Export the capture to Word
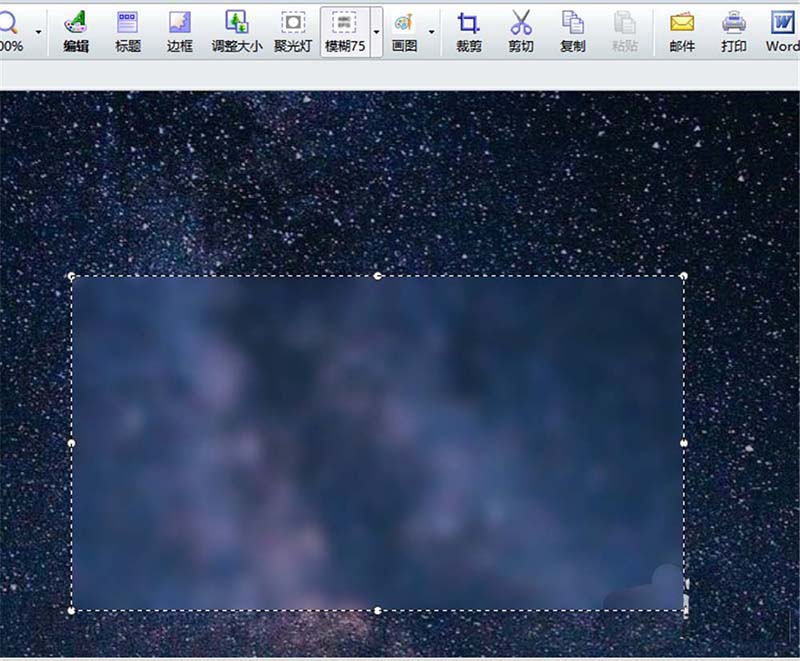This screenshot has width=800, height=661. click(782, 32)
